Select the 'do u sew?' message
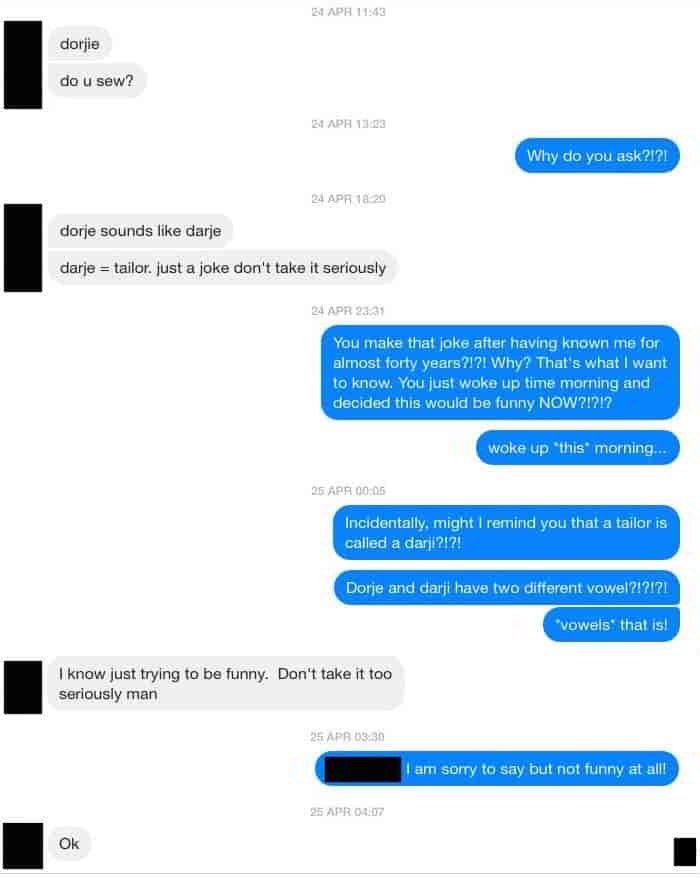Screen dimensions: 700x878 (97, 81)
